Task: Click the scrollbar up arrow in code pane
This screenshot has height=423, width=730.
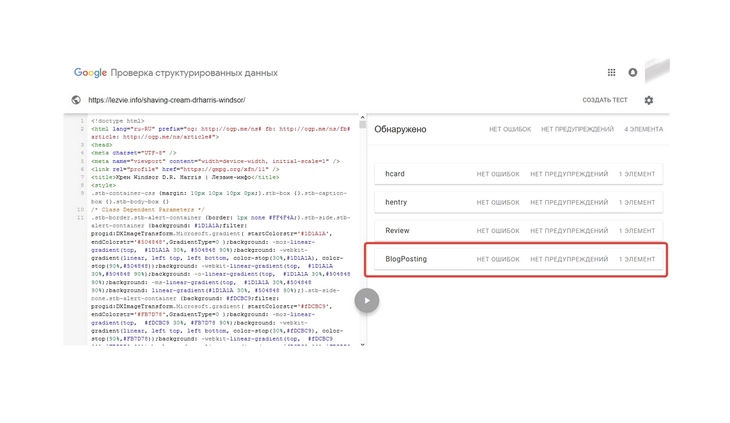Action: coord(363,119)
